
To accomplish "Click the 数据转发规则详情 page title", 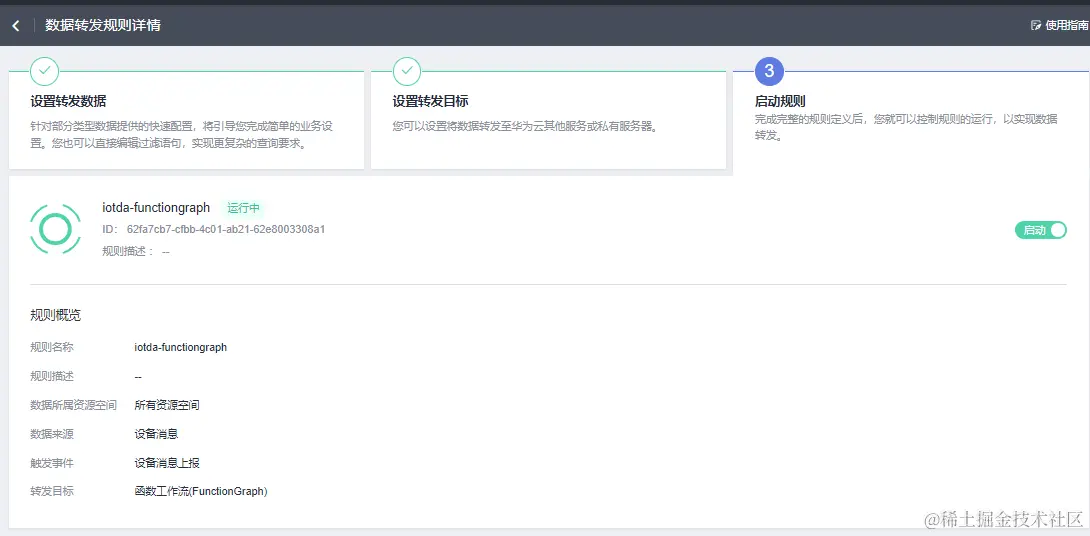I will 103,25.
